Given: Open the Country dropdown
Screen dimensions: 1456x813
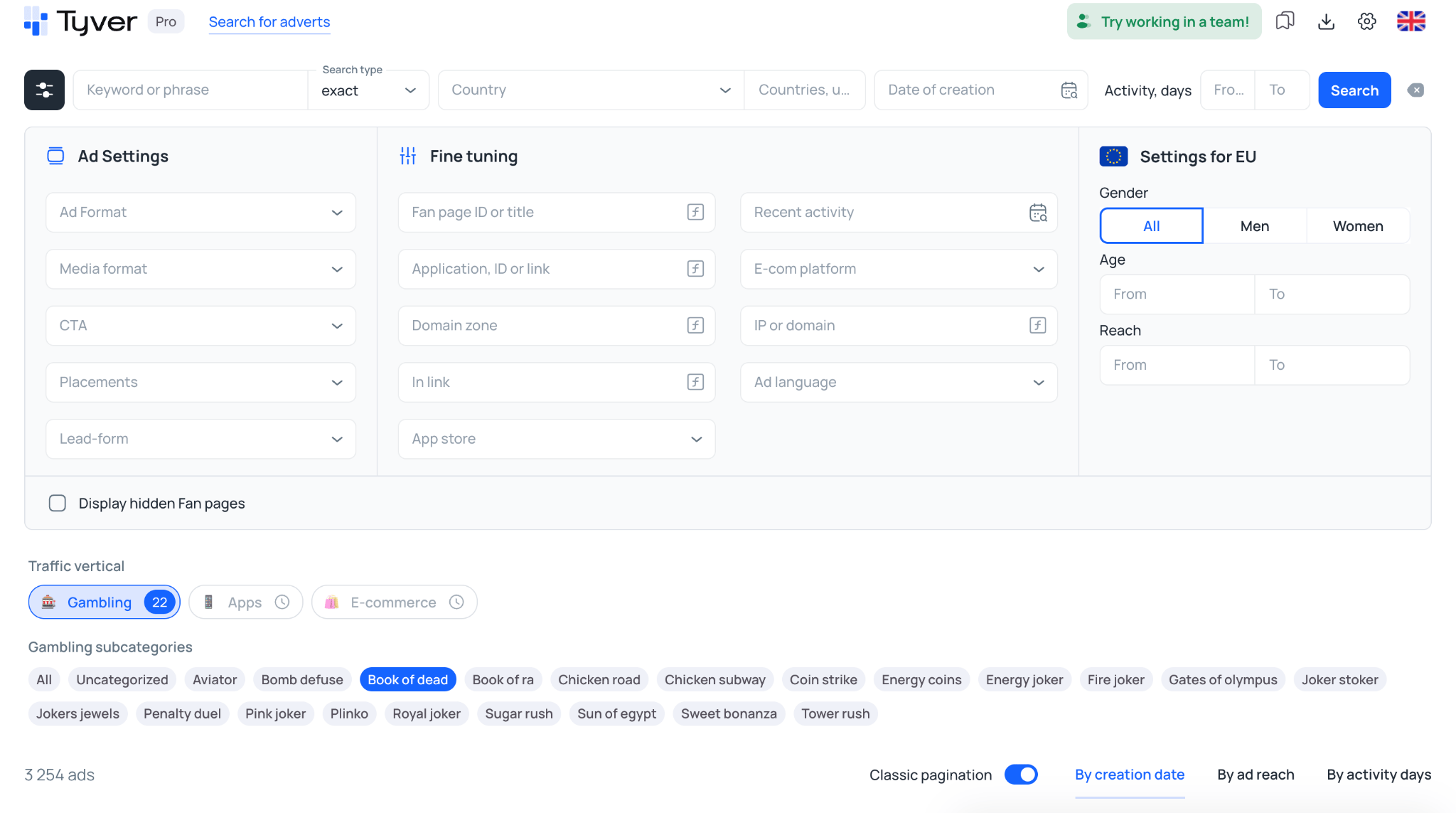Looking at the screenshot, I should [591, 90].
